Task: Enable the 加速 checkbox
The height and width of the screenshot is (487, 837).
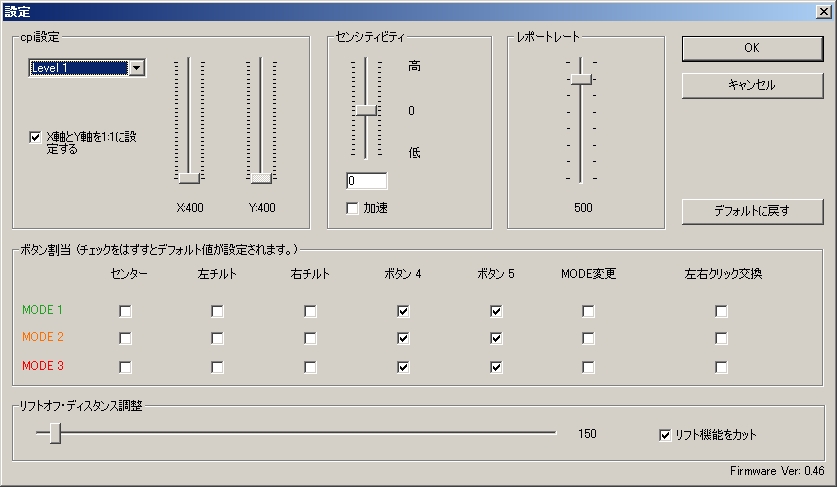Action: (x=352, y=208)
